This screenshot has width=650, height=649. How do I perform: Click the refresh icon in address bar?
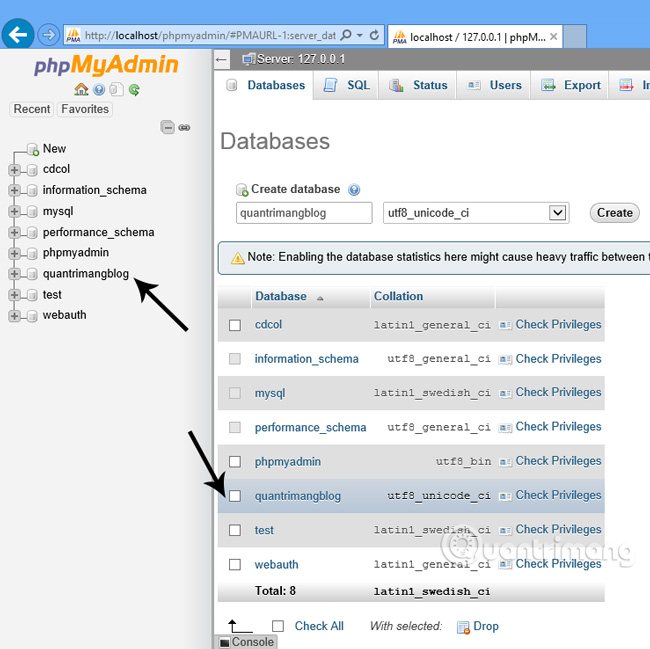click(374, 35)
